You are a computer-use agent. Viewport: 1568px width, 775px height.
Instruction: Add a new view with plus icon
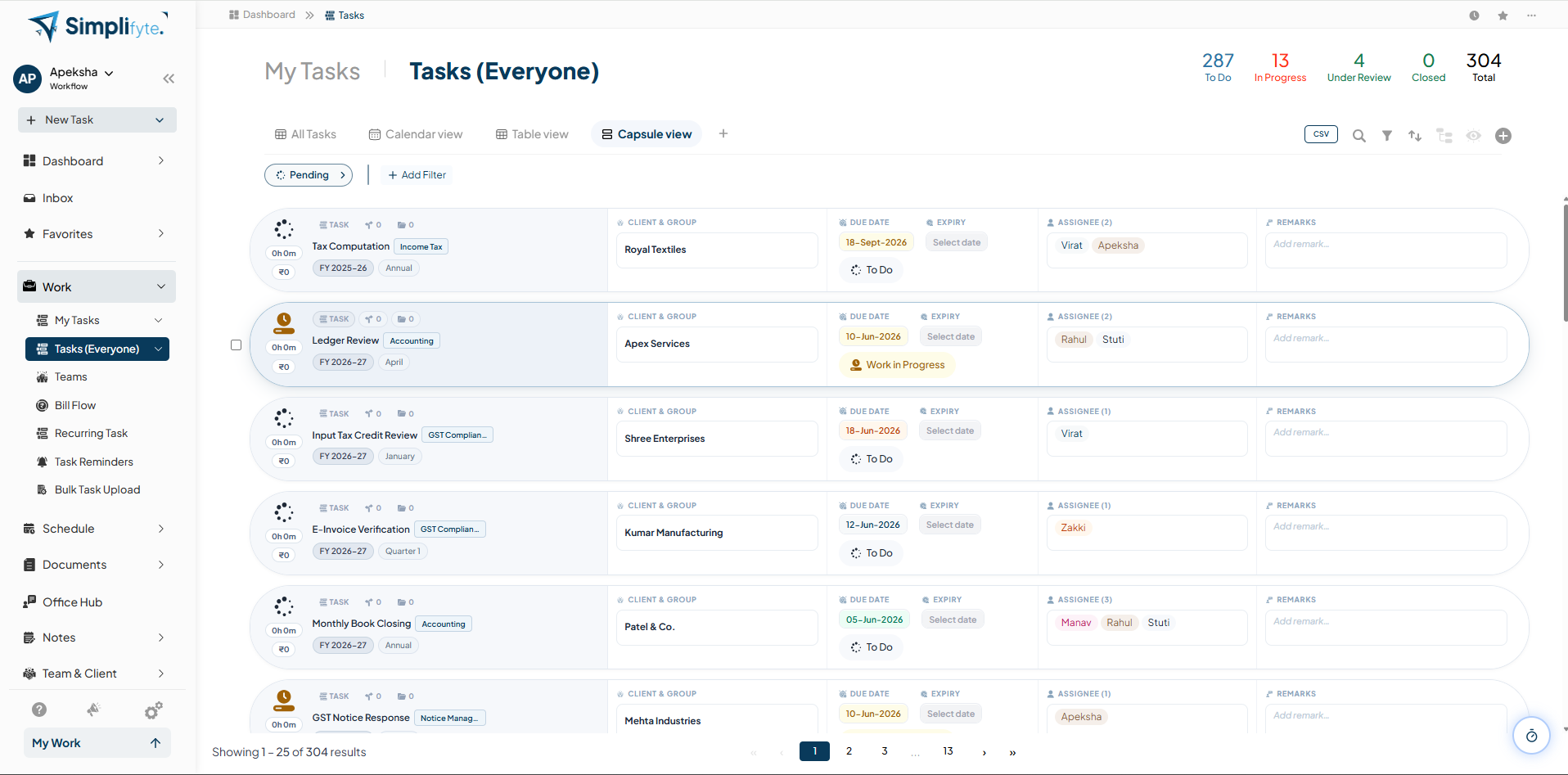723,133
